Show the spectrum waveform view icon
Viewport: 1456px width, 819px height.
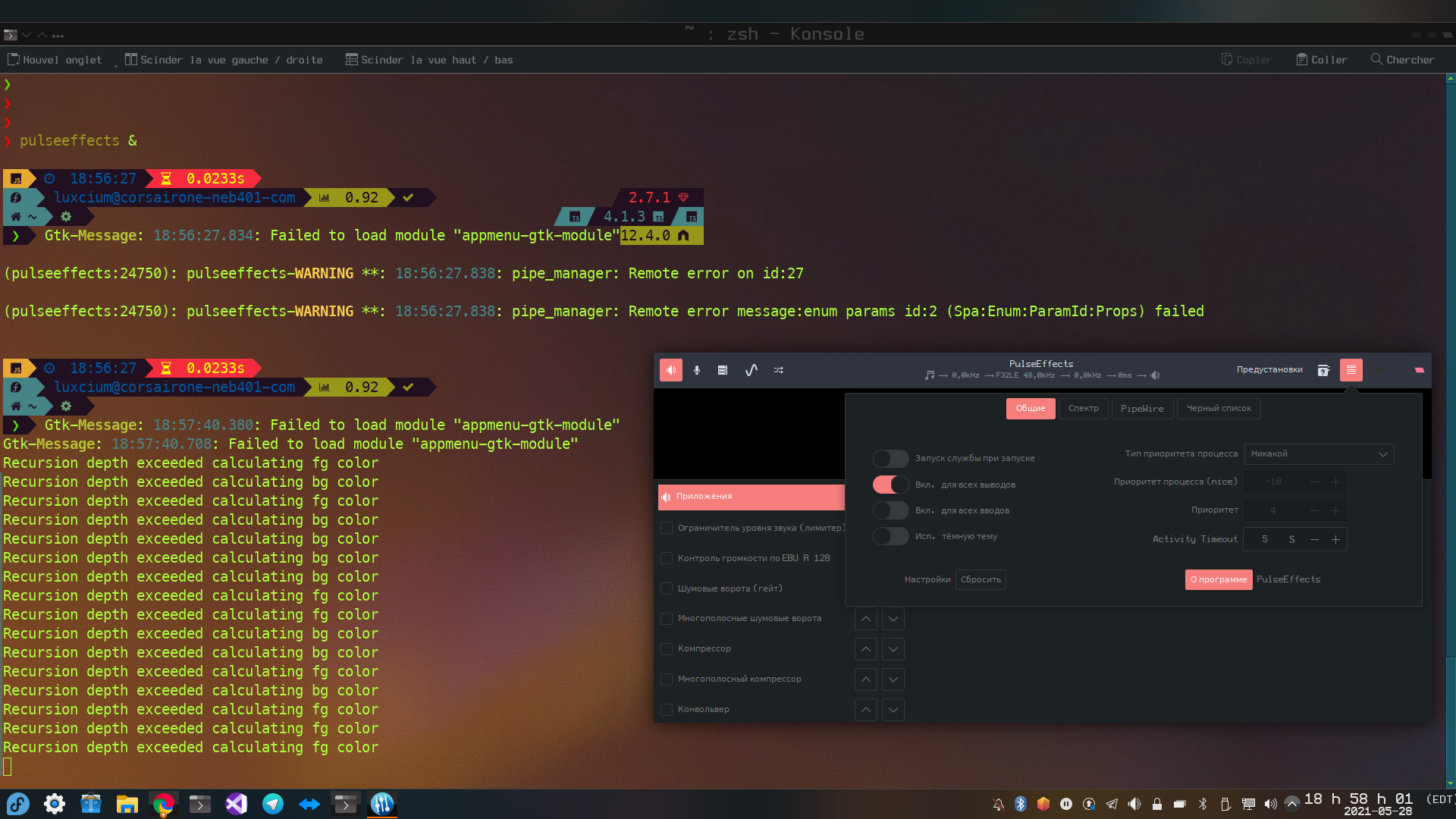point(751,370)
